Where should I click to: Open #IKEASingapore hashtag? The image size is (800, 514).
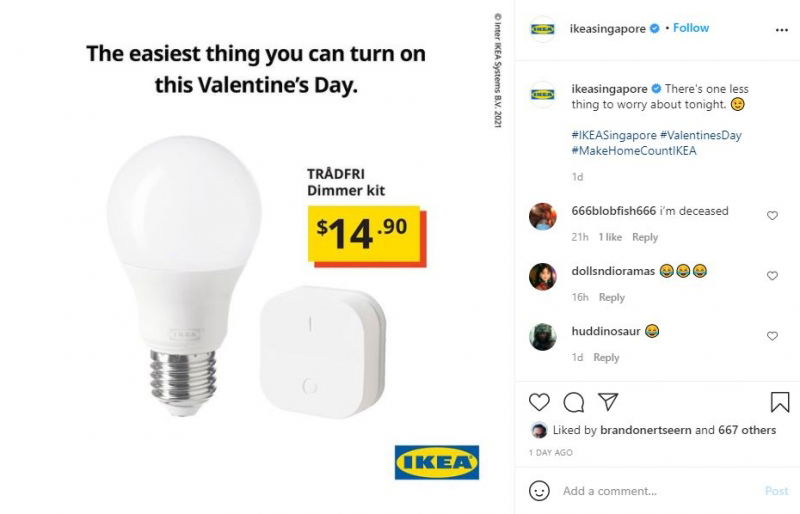click(x=614, y=135)
